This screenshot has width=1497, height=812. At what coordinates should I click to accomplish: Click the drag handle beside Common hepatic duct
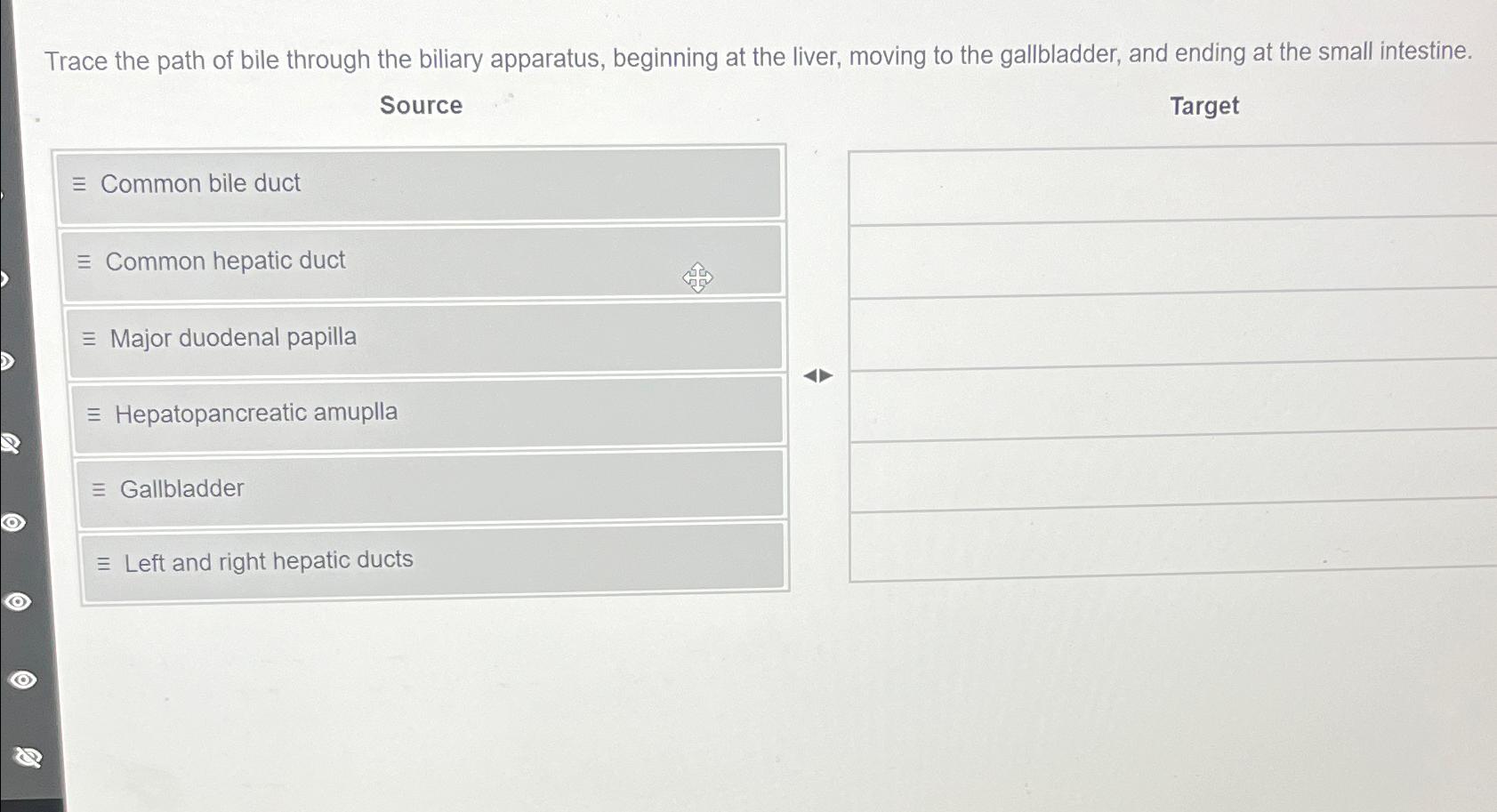pos(85,261)
